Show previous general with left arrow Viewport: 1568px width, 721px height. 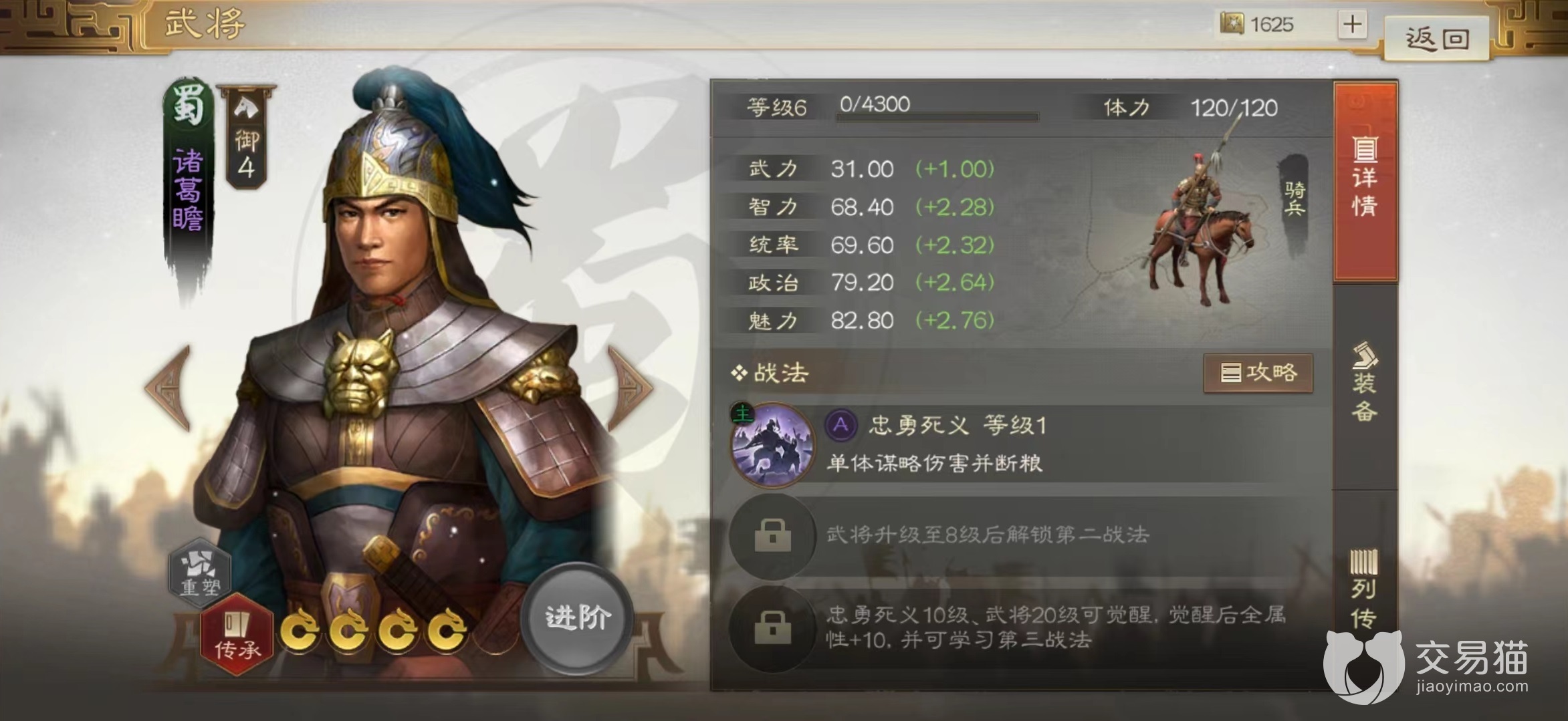point(167,388)
